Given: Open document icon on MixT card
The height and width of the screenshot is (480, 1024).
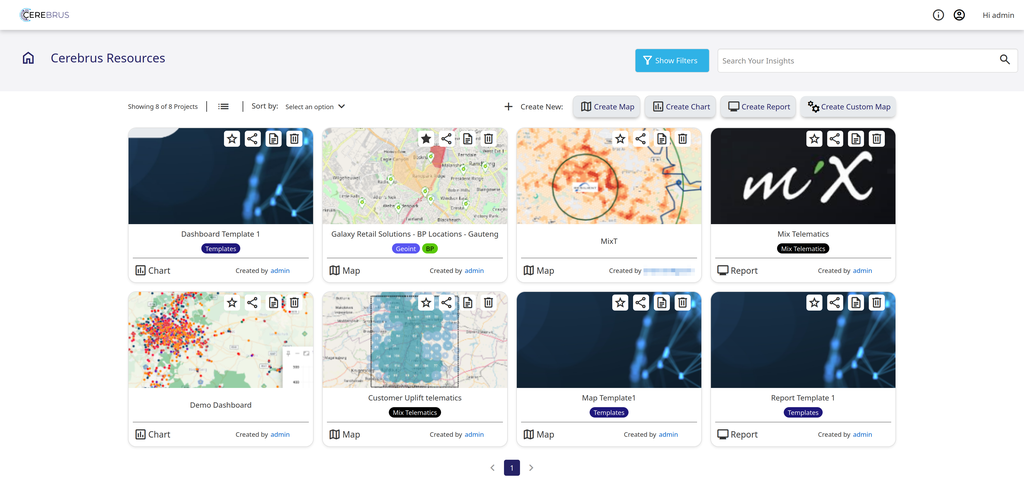Looking at the screenshot, I should (x=662, y=138).
